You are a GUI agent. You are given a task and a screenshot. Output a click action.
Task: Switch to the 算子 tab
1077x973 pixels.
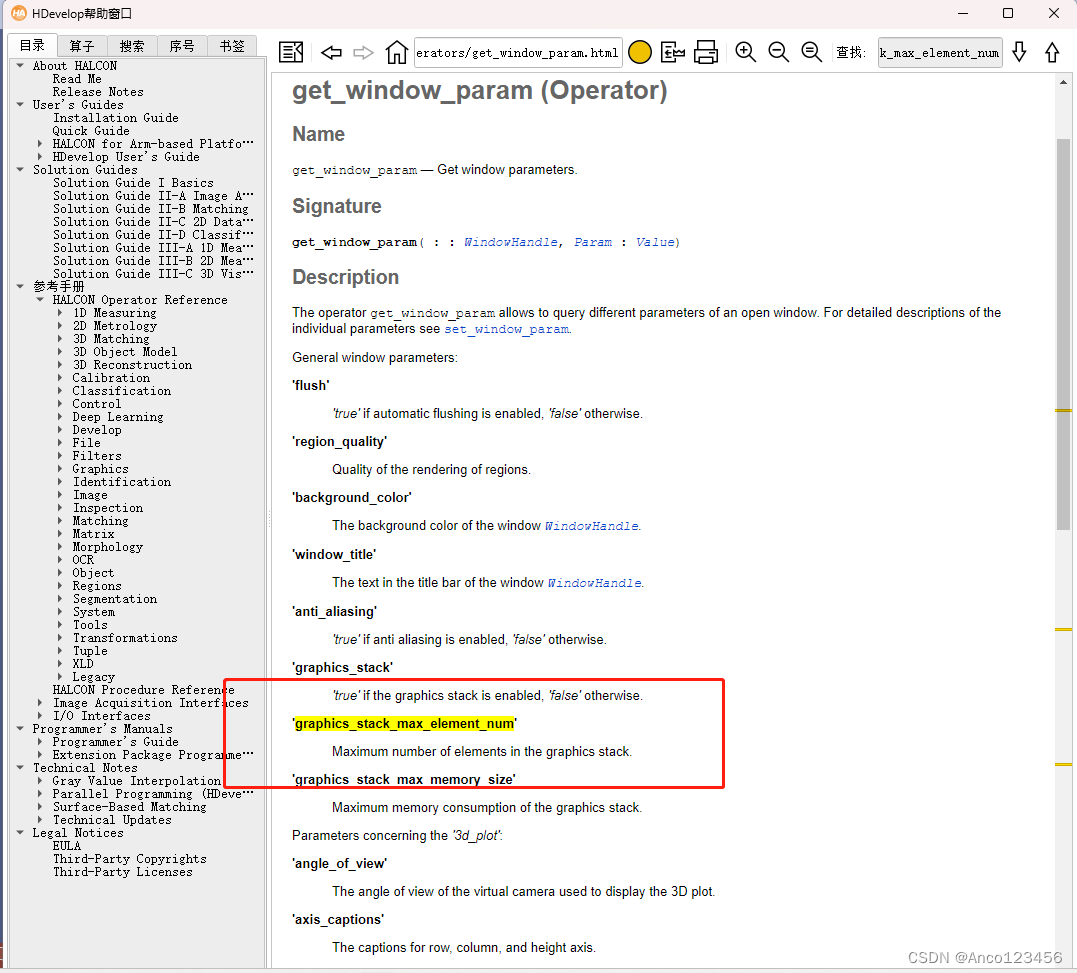pos(82,46)
